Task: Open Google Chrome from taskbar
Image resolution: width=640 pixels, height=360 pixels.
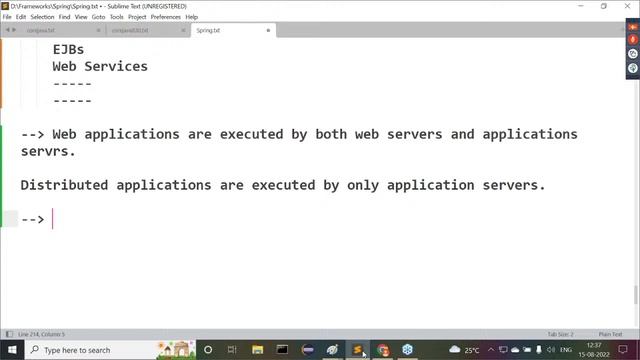Action: click(383, 350)
